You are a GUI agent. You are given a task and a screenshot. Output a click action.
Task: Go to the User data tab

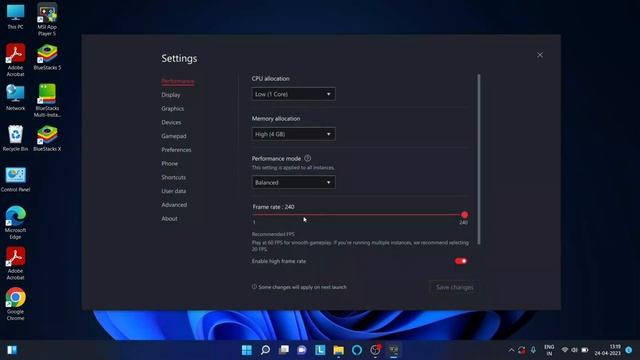[x=173, y=191]
